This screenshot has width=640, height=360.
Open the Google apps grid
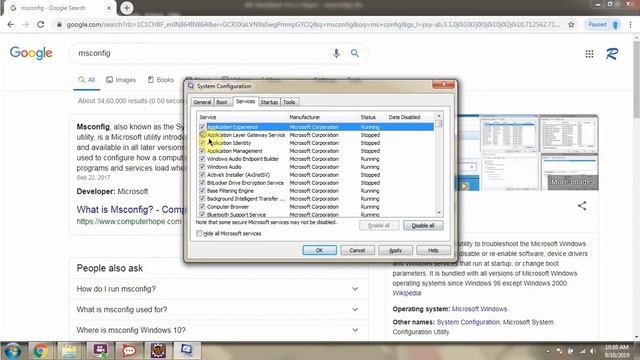point(589,53)
